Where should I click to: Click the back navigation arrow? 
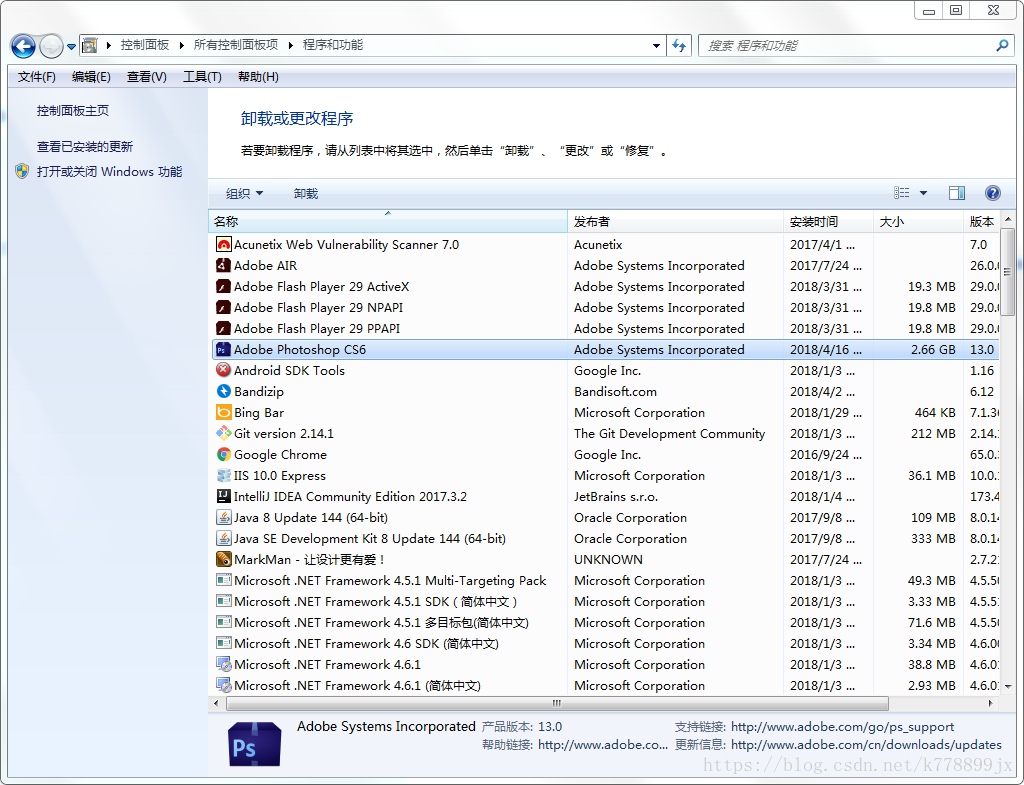click(24, 46)
